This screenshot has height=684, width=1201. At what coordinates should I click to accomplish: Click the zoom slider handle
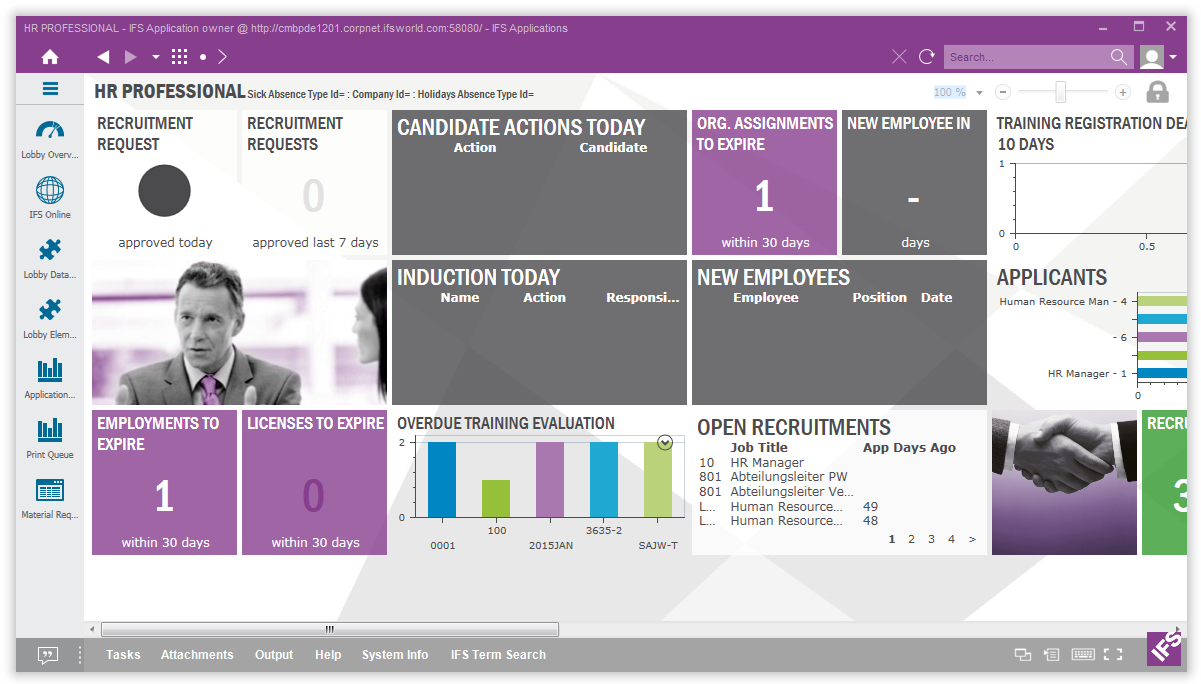1060,92
